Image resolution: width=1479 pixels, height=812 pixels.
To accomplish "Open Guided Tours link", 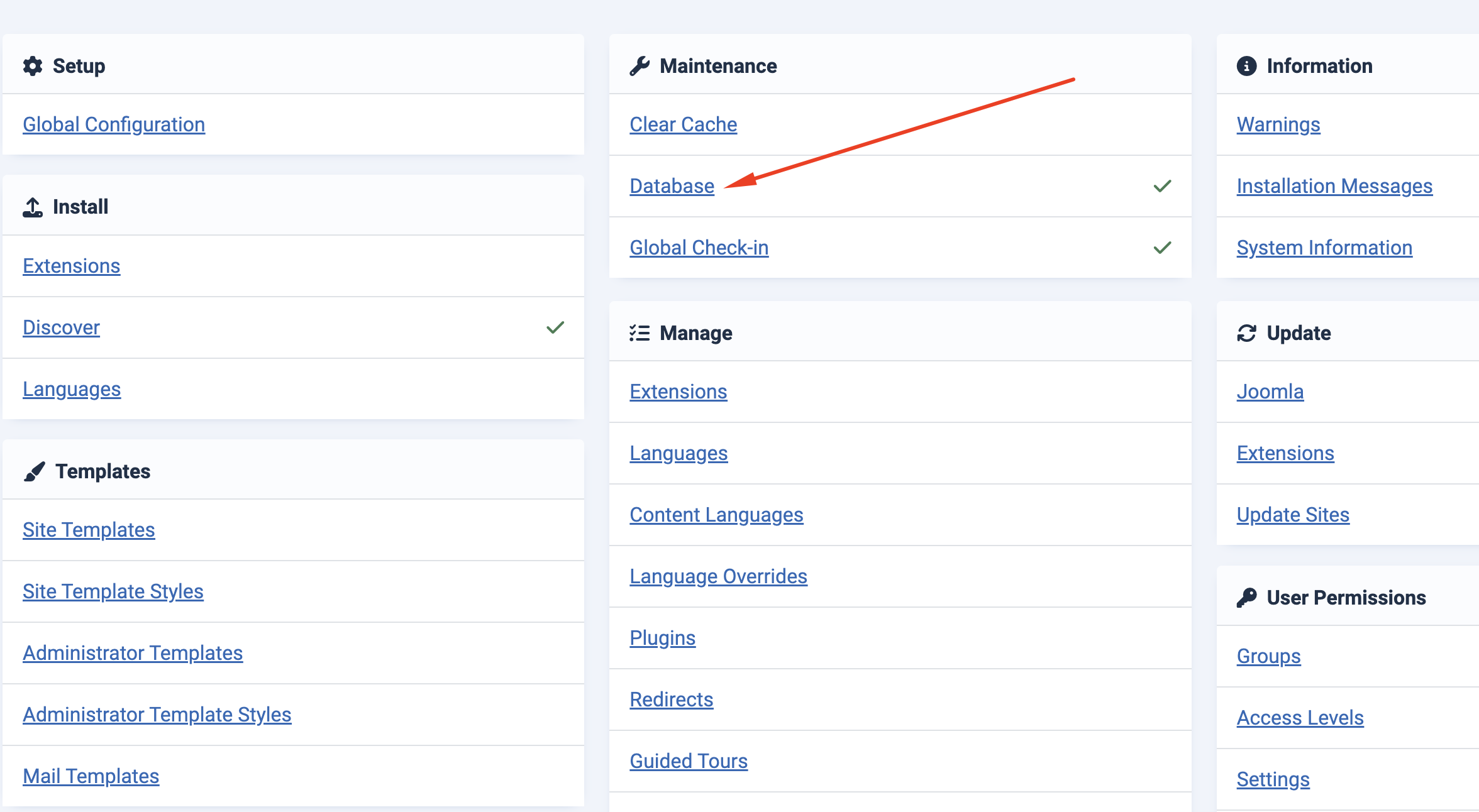I will 689,761.
